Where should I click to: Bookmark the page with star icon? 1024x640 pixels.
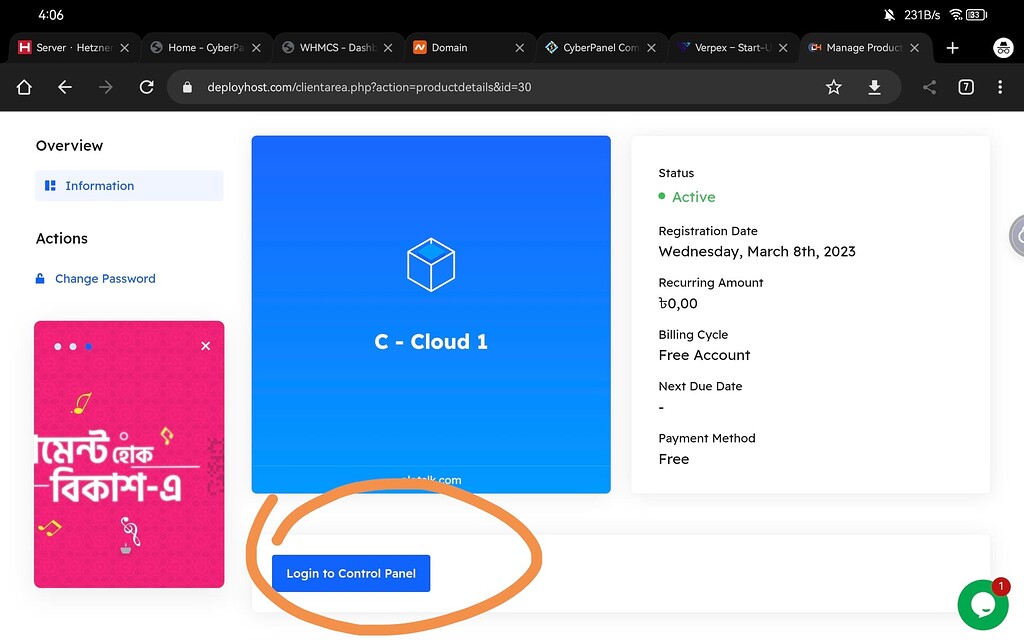833,87
